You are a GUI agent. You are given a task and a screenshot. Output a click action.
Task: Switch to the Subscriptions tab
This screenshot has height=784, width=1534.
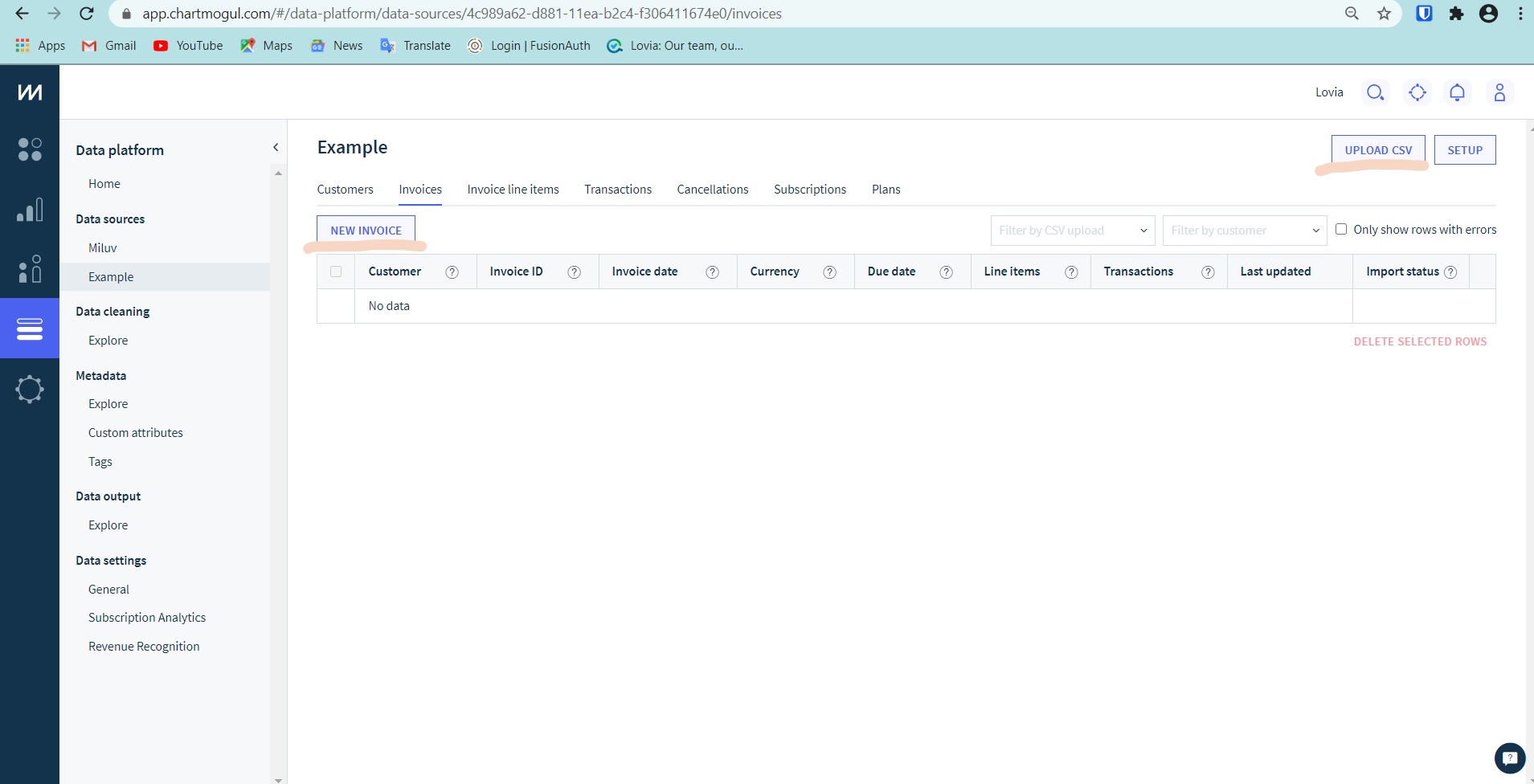pos(809,190)
